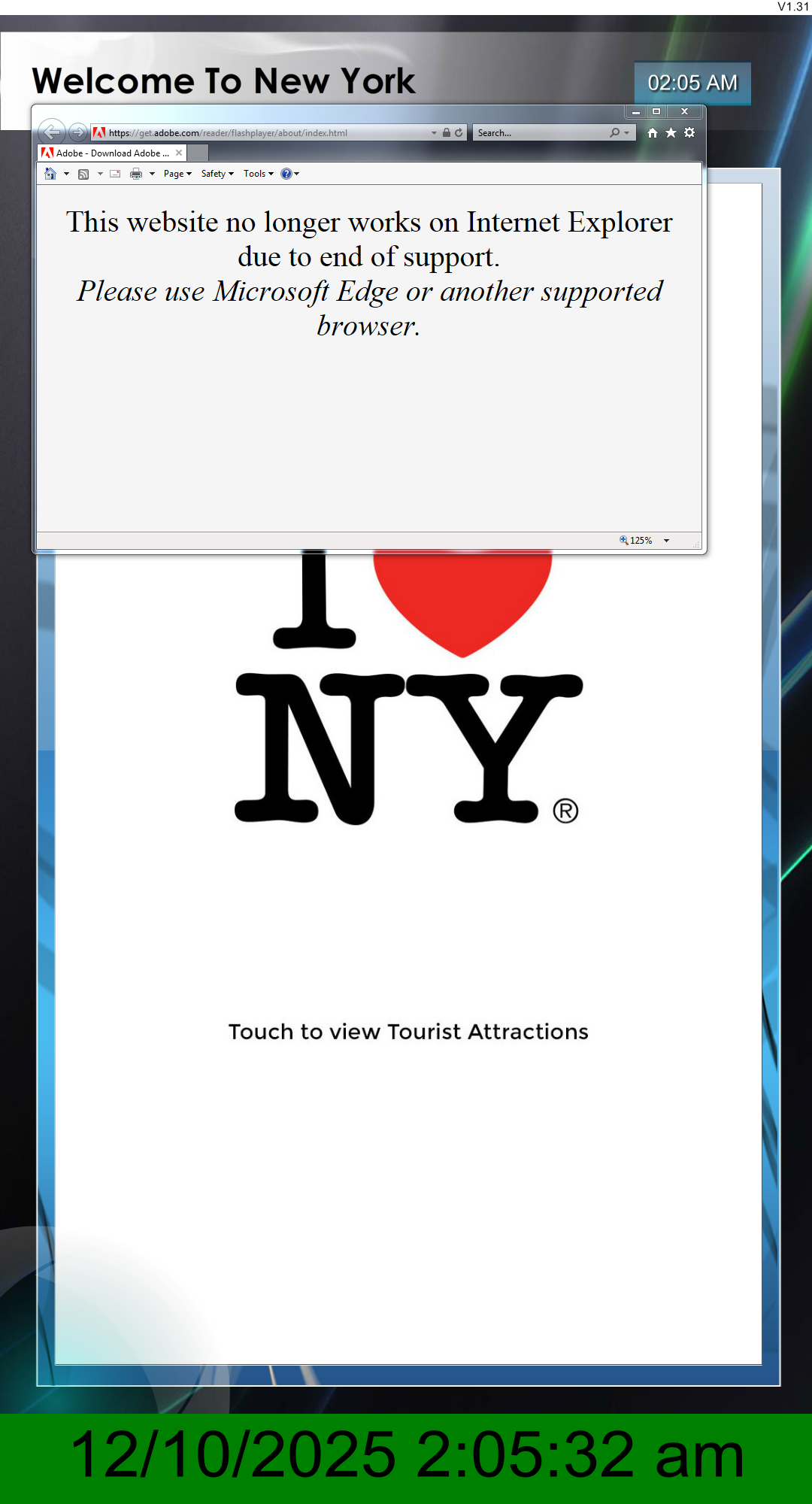812x1504 pixels.
Task: Click the Print icon in command bar
Action: point(136,174)
